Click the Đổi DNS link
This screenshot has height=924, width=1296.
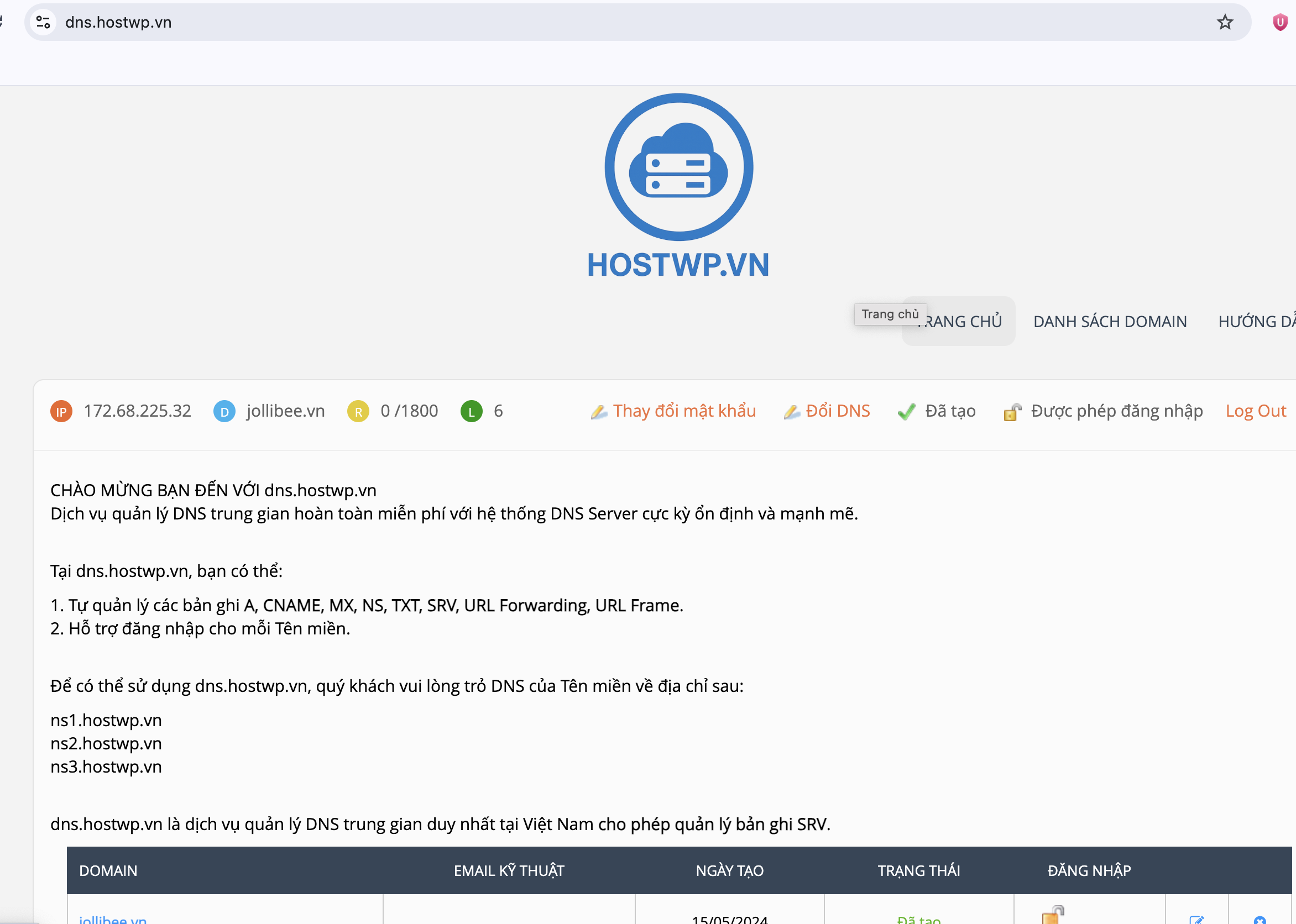click(837, 411)
